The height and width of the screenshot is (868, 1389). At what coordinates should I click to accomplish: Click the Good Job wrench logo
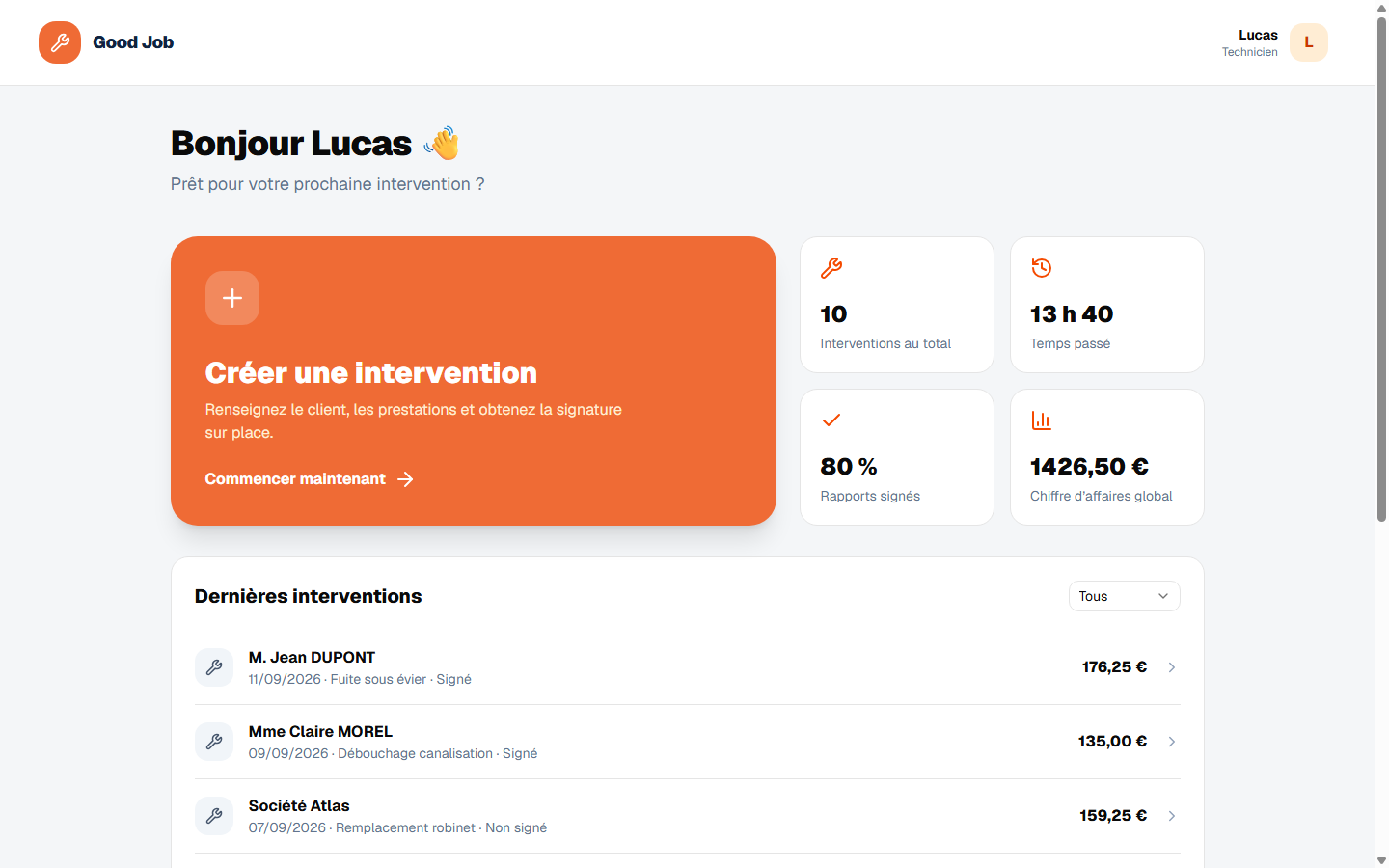pos(60,42)
